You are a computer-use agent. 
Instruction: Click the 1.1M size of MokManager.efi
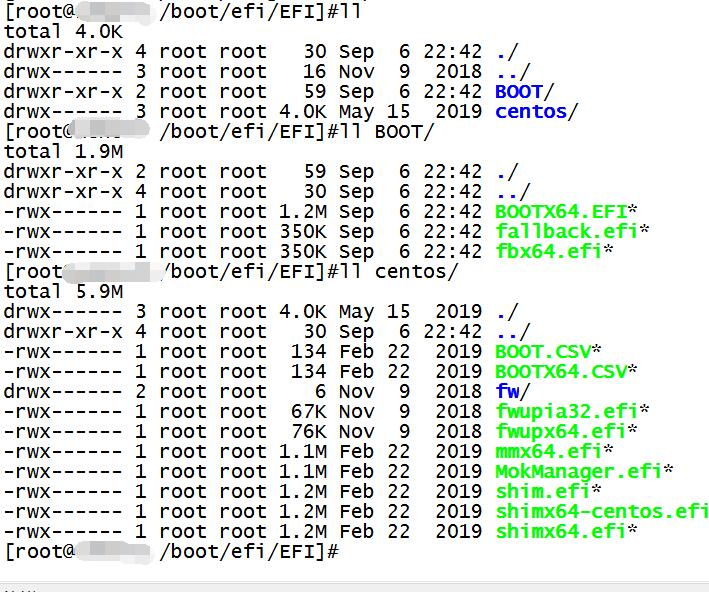pyautogui.click(x=303, y=471)
